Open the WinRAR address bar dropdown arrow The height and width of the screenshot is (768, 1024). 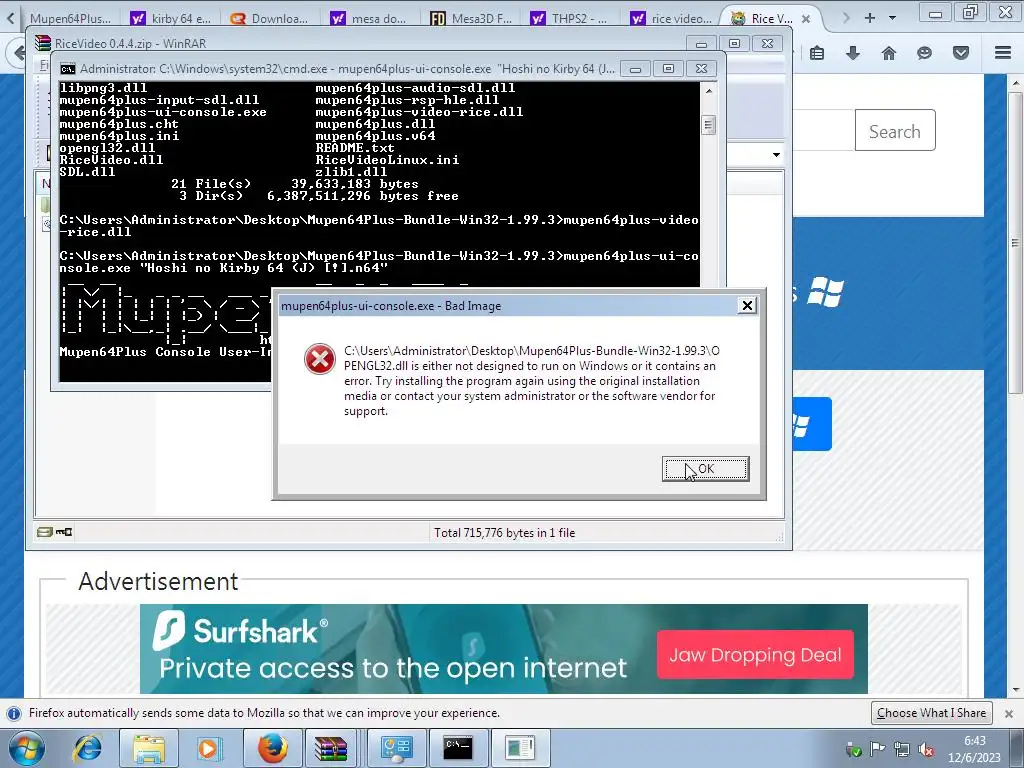[x=776, y=155]
